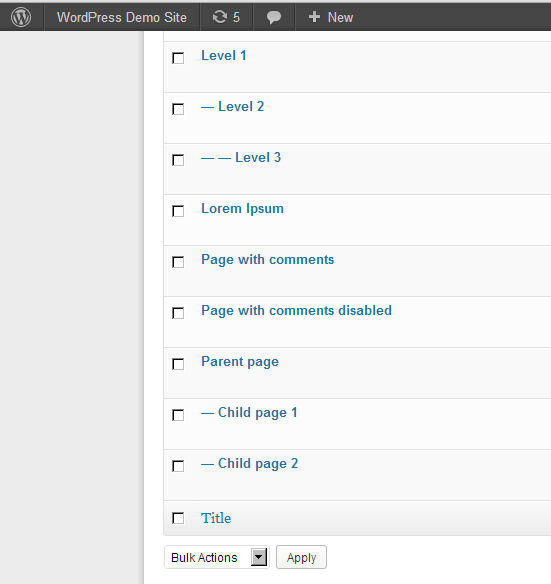This screenshot has height=584, width=551.
Task: Tick the Level 1 checkbox
Action: 178,58
